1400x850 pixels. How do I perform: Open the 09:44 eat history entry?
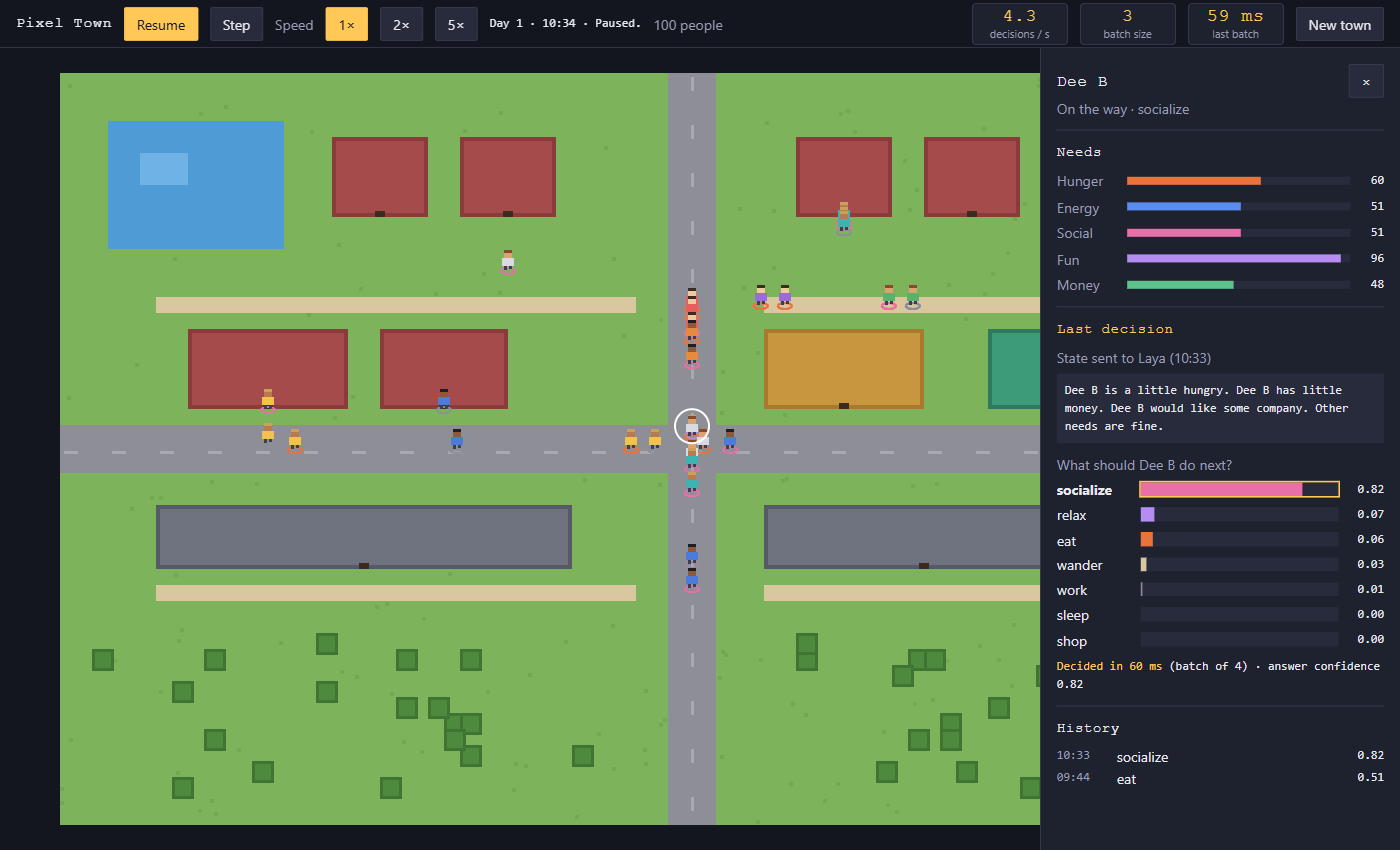1220,778
